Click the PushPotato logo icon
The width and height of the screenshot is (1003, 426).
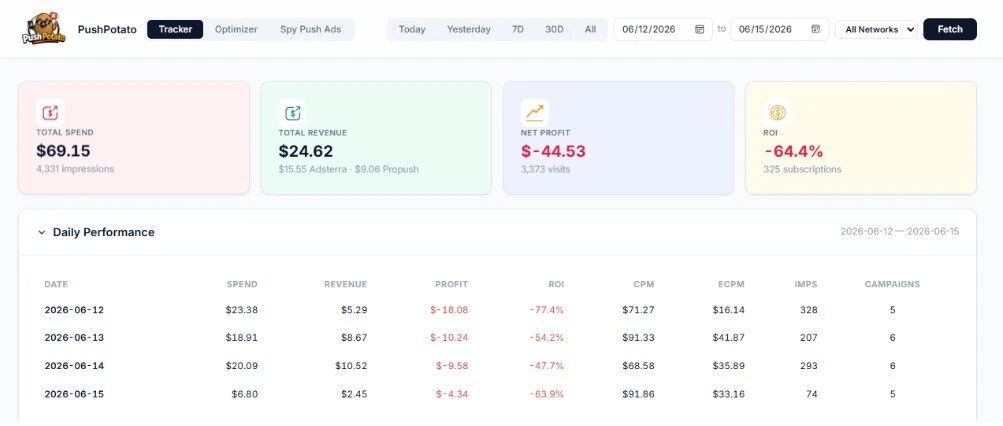(x=43, y=29)
